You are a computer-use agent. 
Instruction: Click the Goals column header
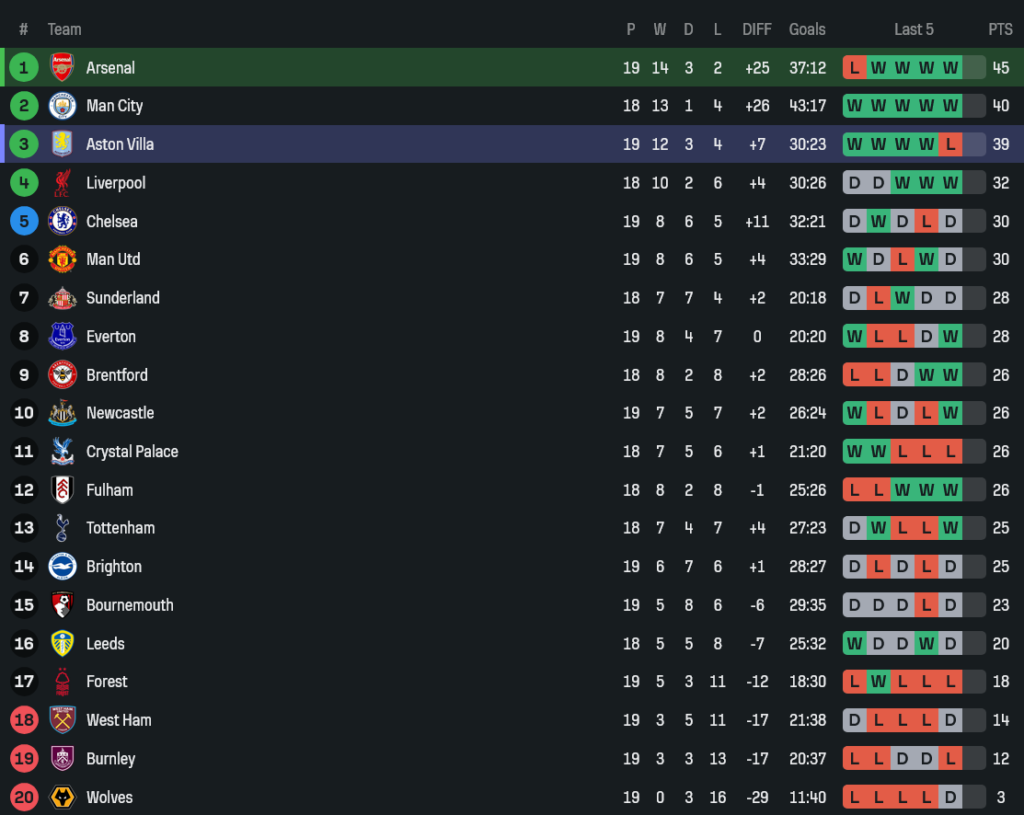coord(807,29)
